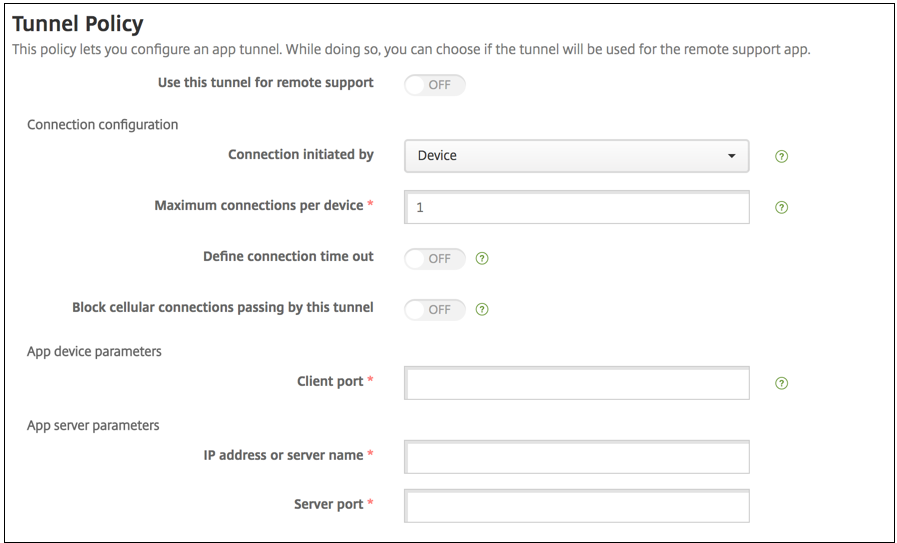View help for Block cellular connections toggle

tap(483, 309)
